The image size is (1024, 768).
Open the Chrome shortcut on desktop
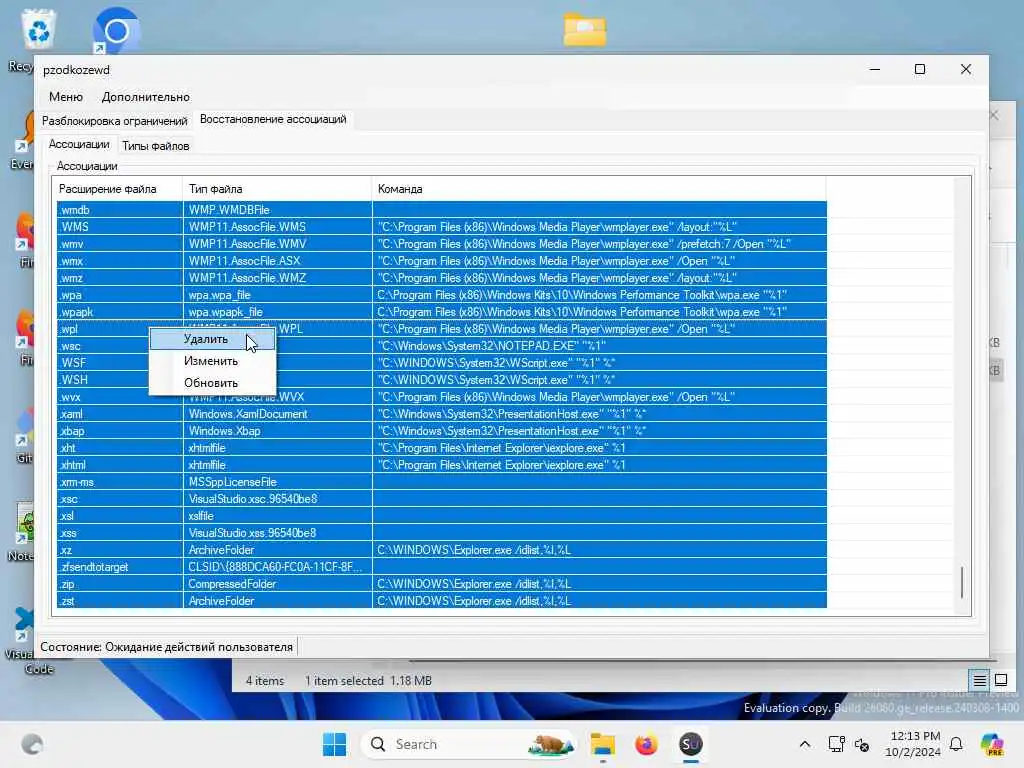[116, 31]
